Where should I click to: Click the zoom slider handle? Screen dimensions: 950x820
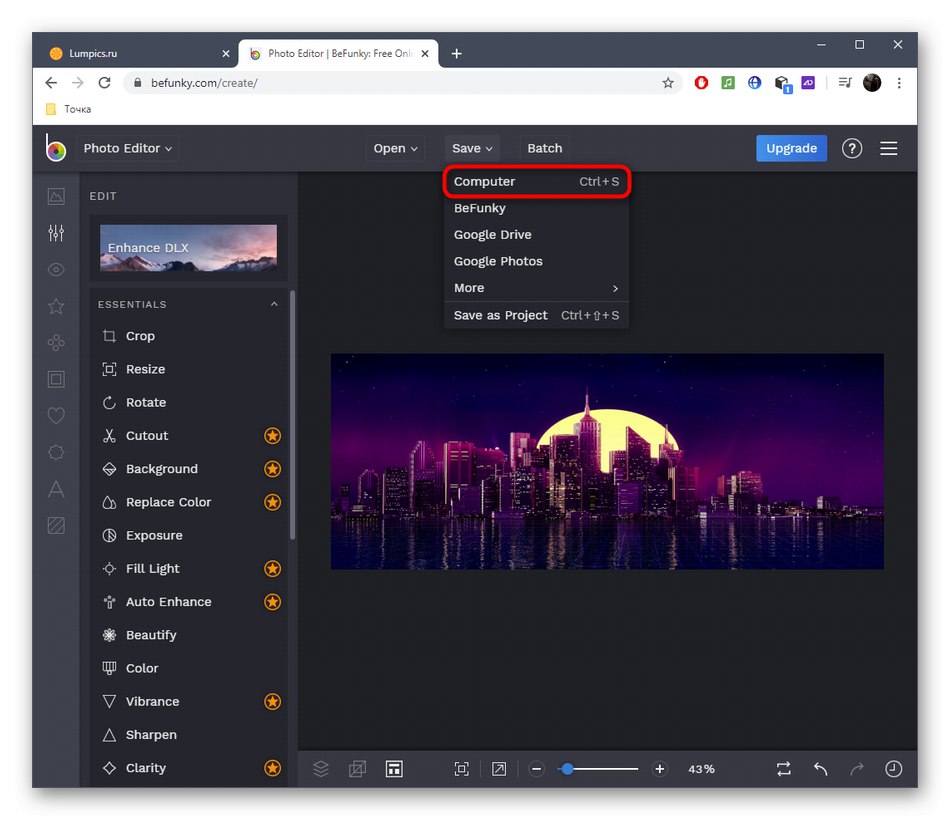click(x=567, y=769)
